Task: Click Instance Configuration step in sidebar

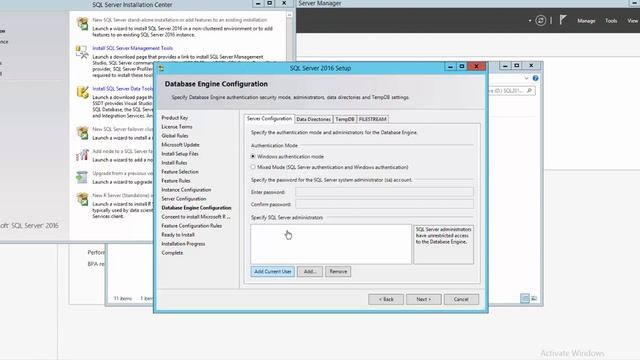Action: click(186, 189)
